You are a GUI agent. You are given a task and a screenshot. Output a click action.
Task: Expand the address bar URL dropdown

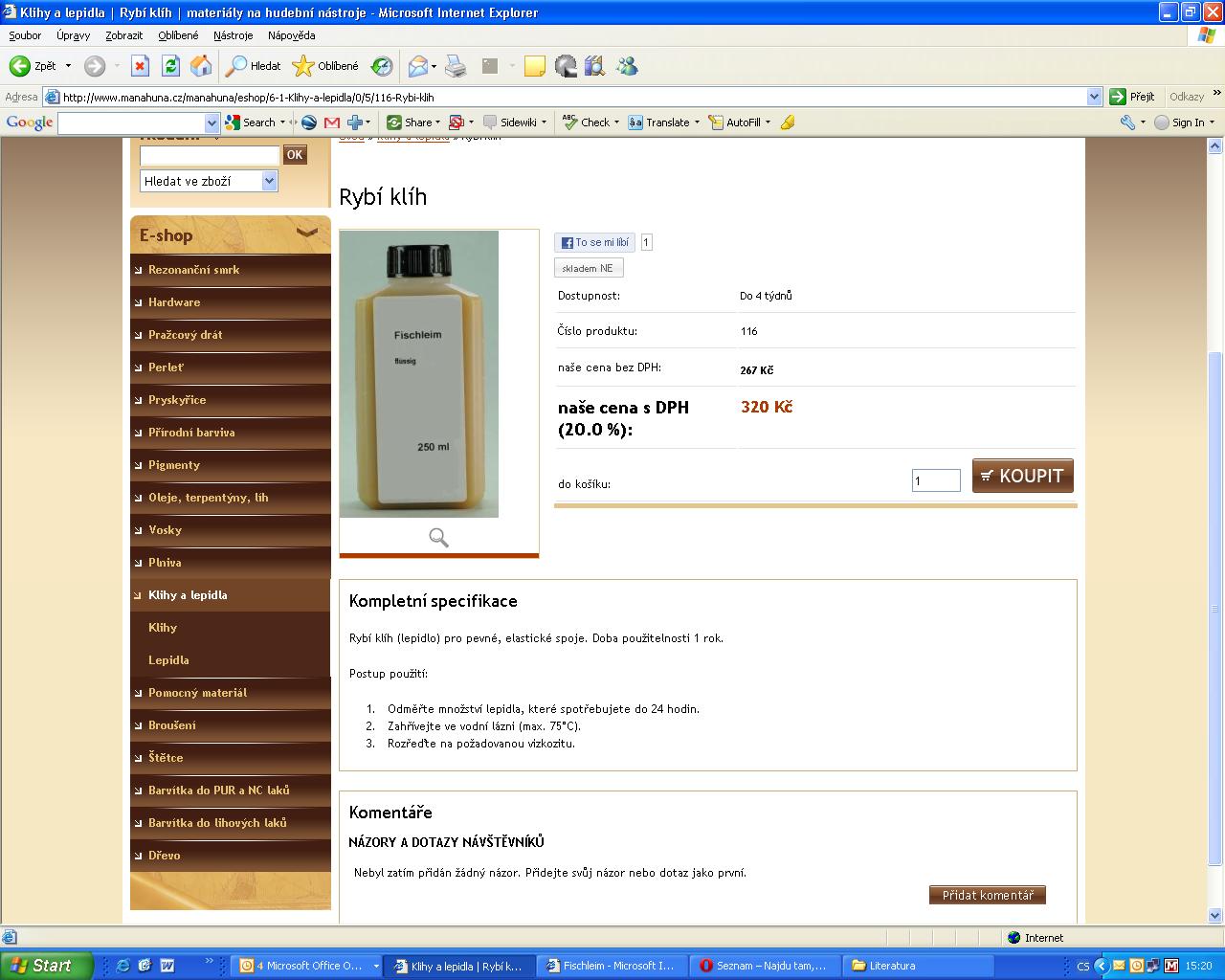click(x=1094, y=97)
